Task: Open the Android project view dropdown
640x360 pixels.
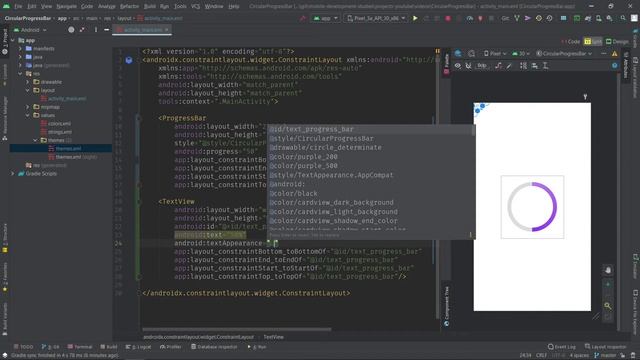Action: point(30,30)
